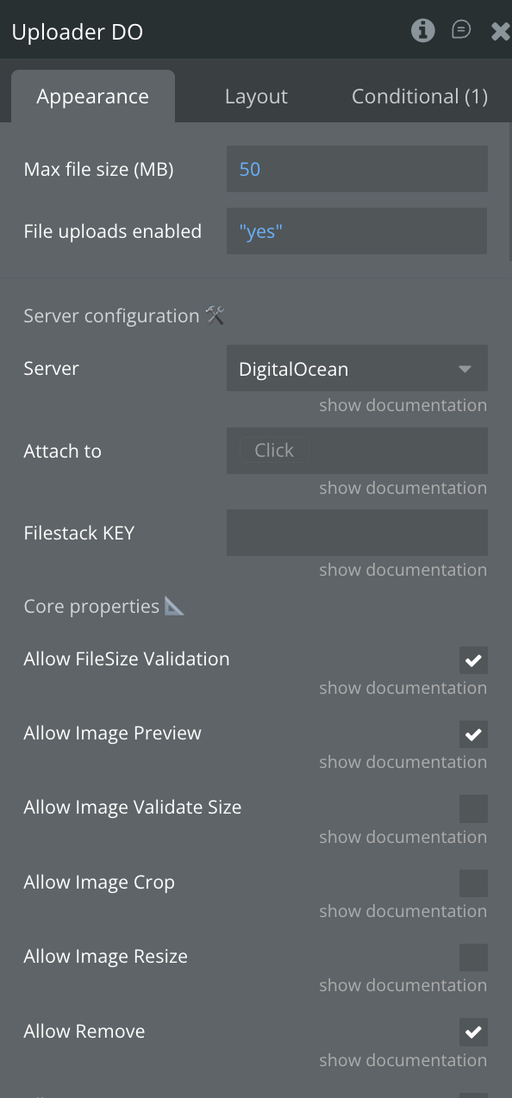Enable Allow Image Validate Size

pyautogui.click(x=473, y=809)
